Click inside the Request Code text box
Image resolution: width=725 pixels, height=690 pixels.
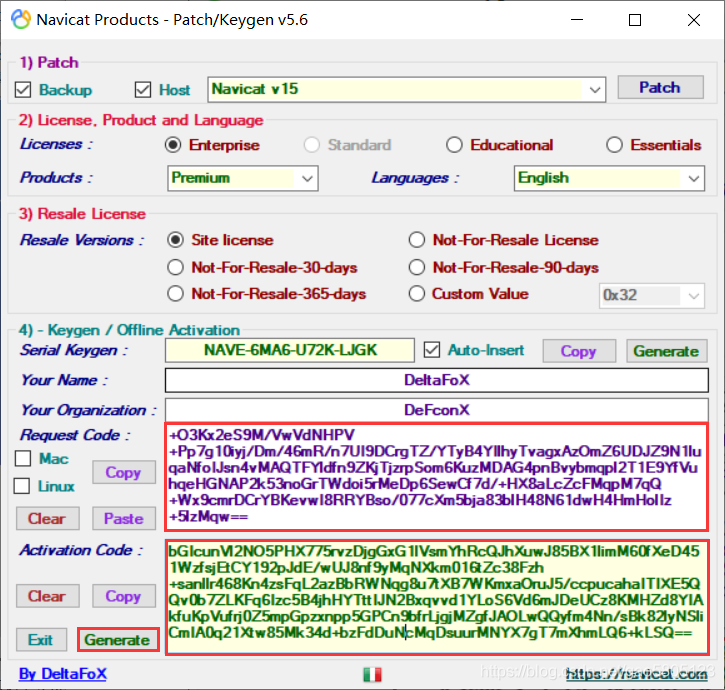pos(436,477)
